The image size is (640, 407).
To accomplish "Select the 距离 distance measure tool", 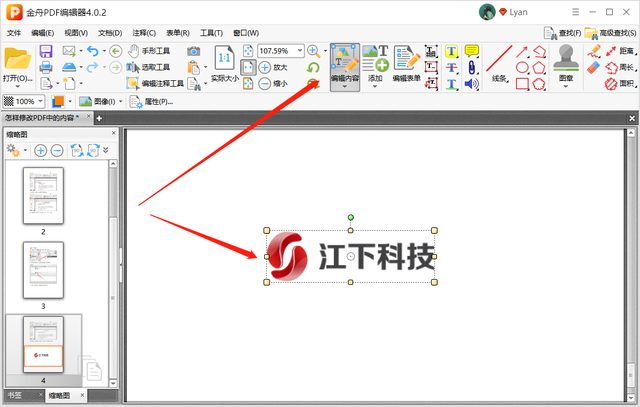I will coord(620,51).
